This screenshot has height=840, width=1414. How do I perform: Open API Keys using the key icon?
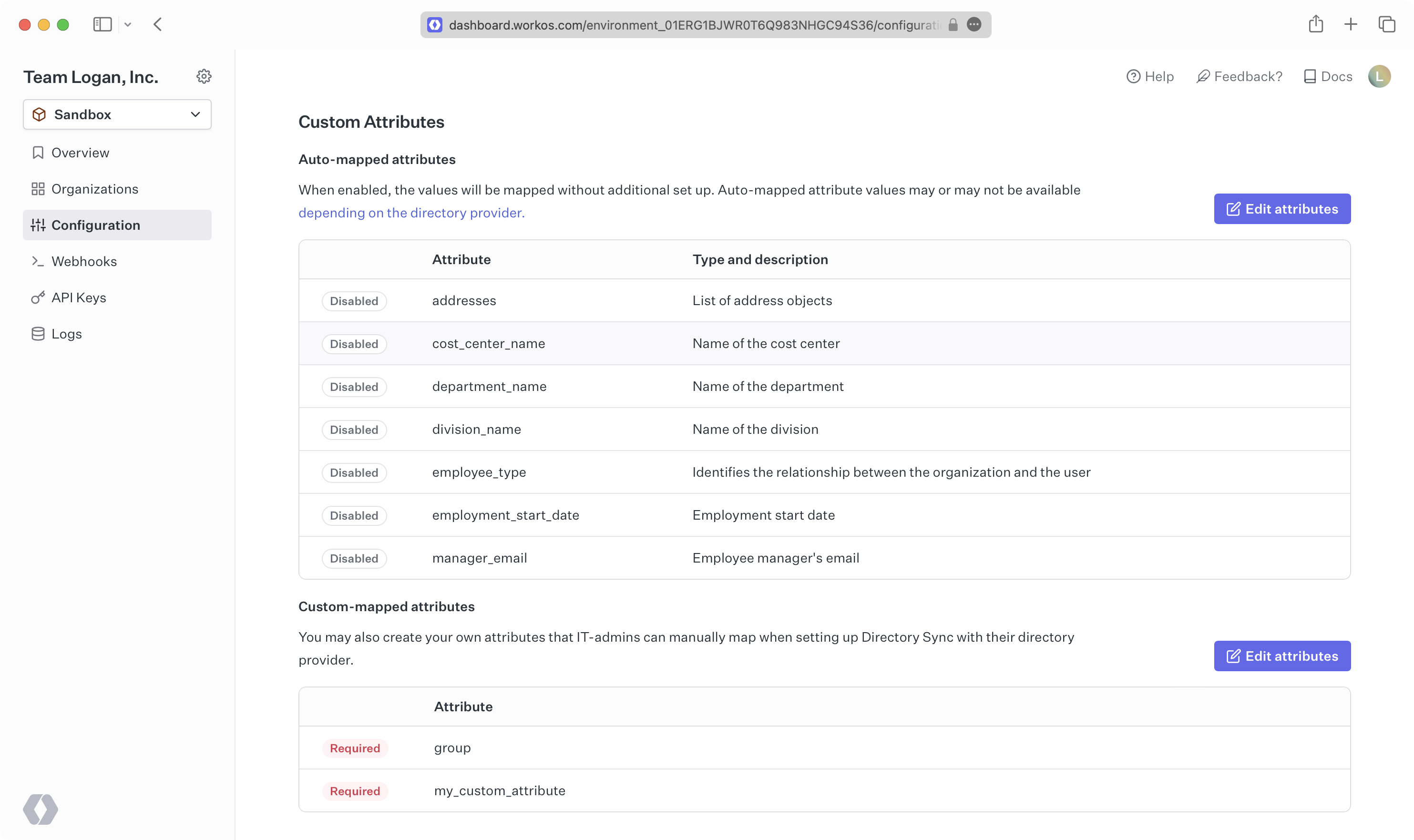[38, 297]
